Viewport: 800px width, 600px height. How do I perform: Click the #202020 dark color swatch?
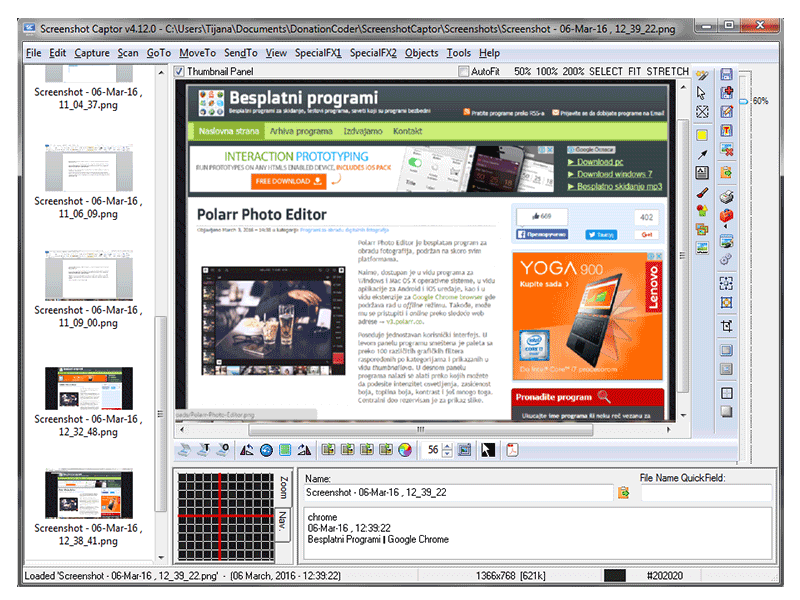click(x=615, y=576)
